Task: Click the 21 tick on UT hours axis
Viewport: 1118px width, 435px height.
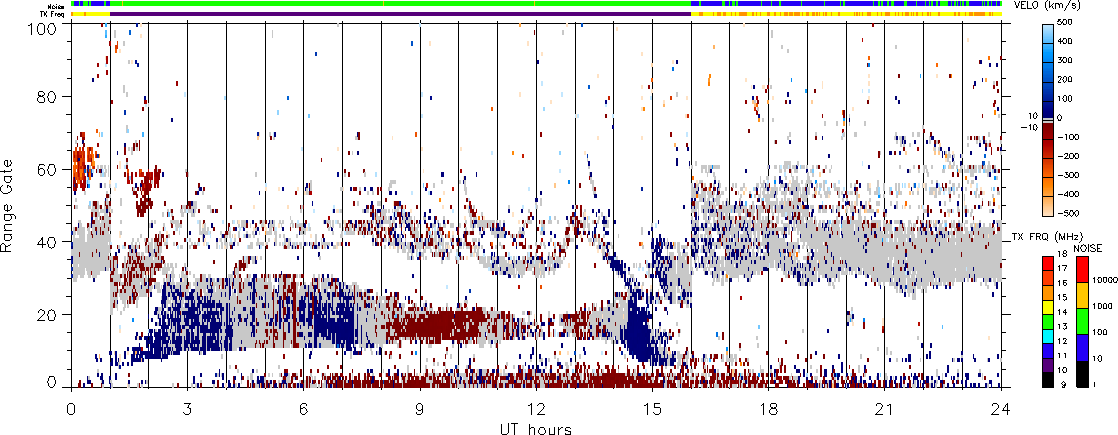Action: [x=885, y=409]
